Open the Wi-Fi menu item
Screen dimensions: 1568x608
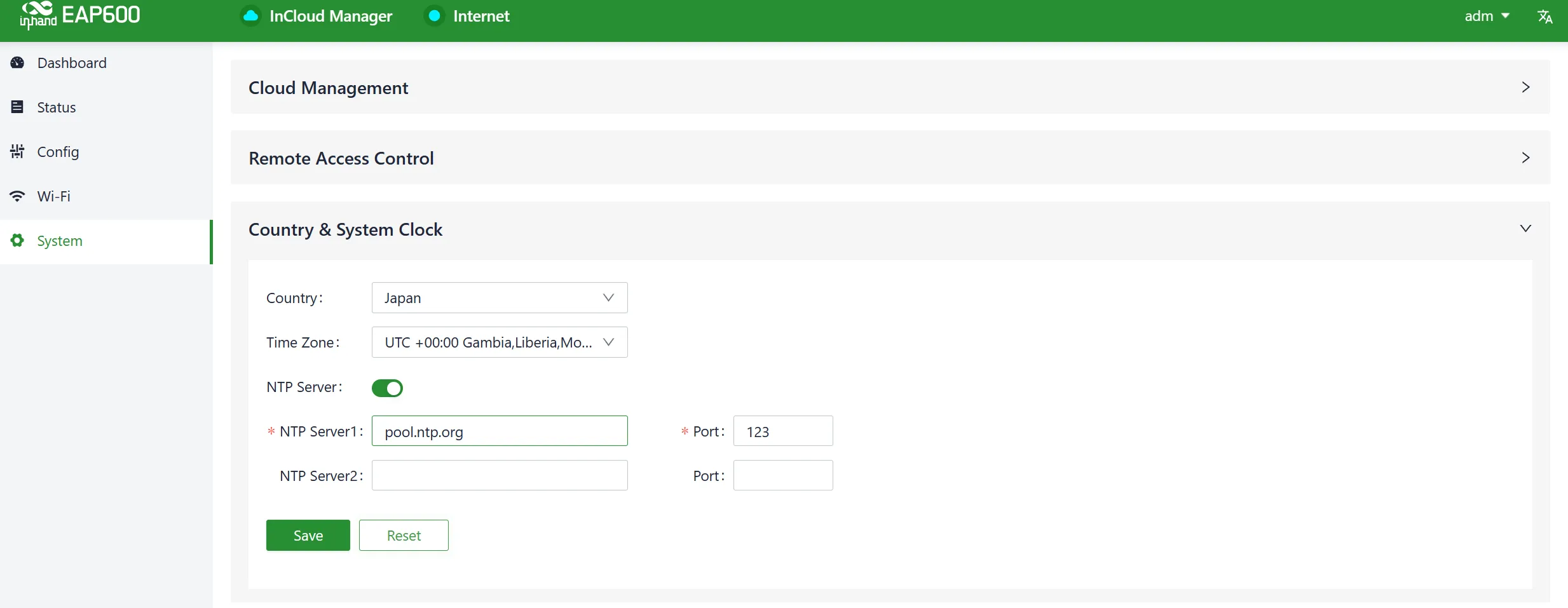(x=106, y=196)
